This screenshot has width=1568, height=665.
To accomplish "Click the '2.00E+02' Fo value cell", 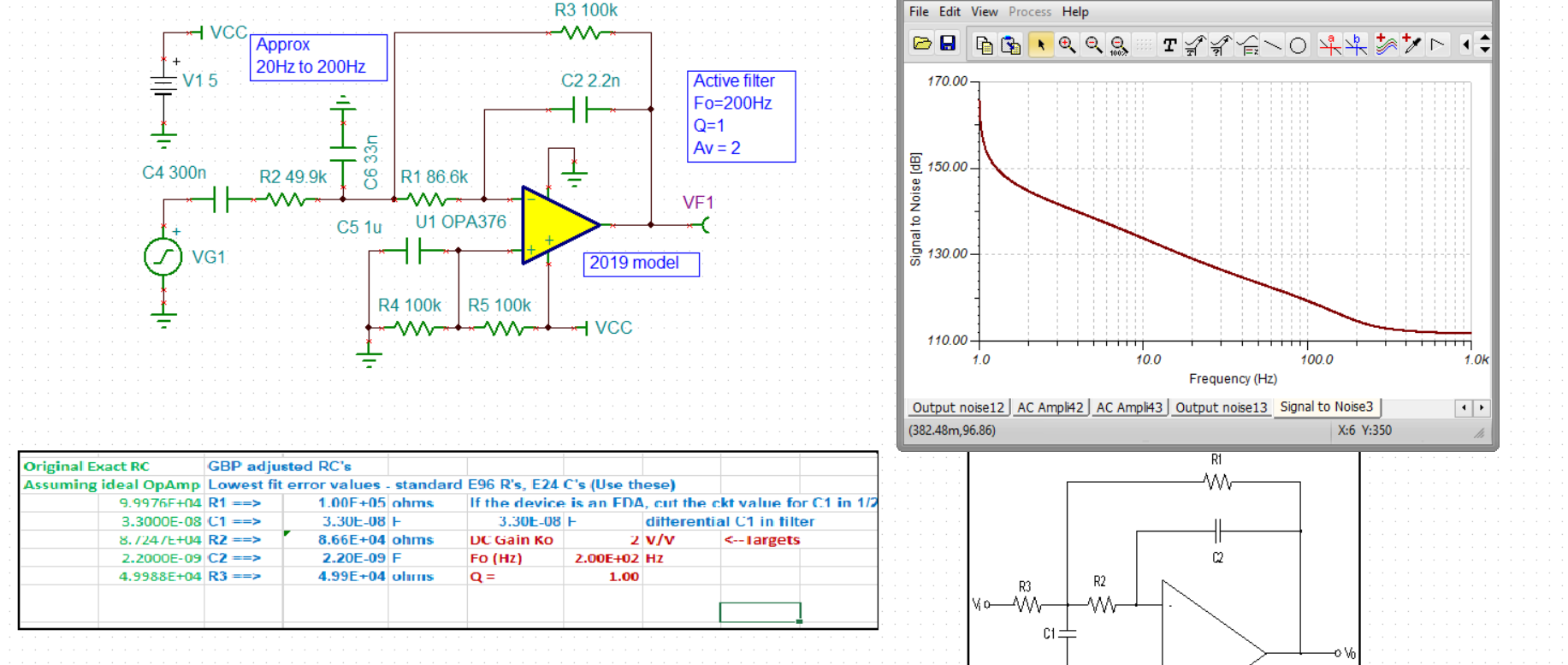I will click(603, 557).
